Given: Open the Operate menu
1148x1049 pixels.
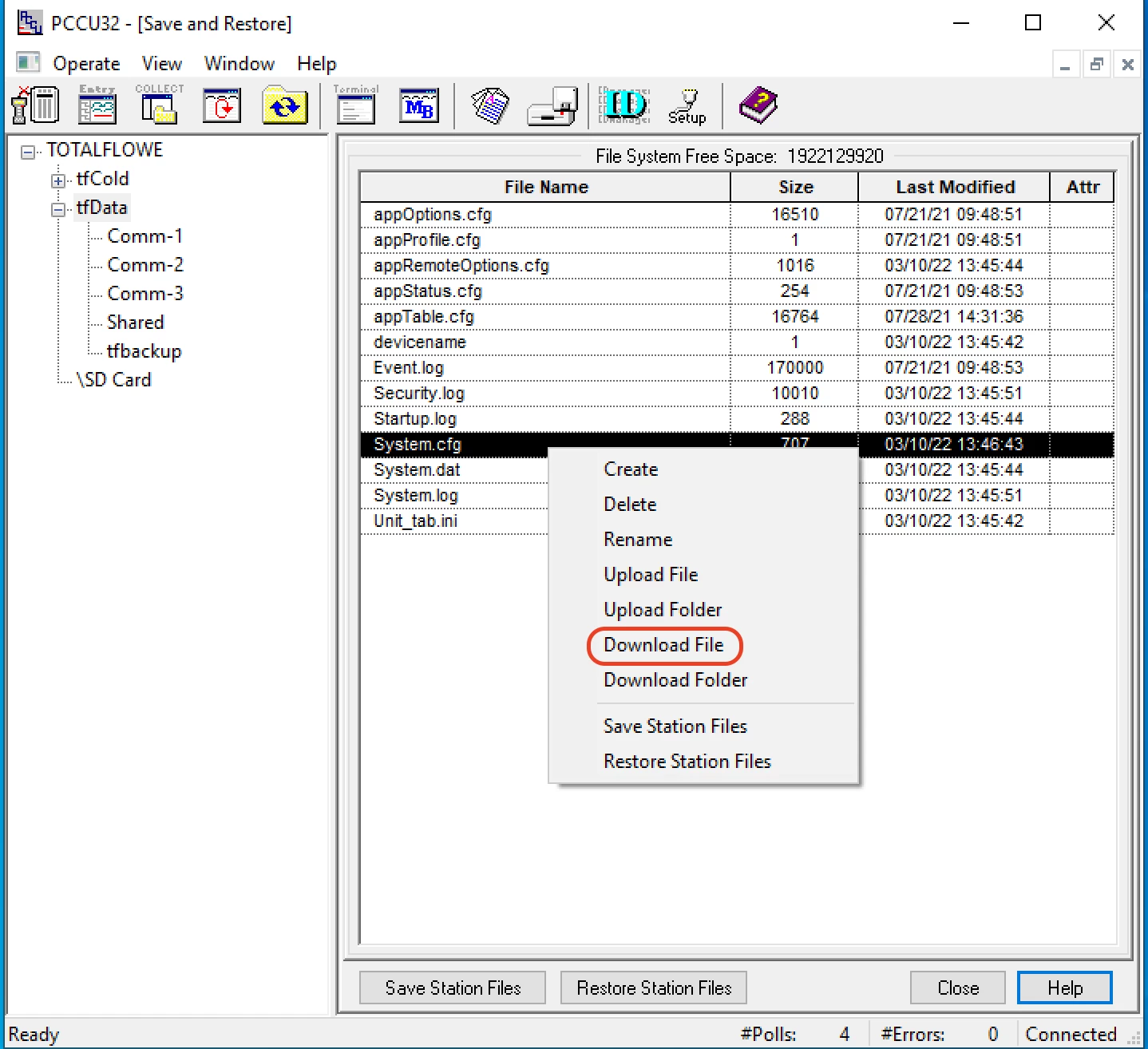Looking at the screenshot, I should click(x=86, y=63).
